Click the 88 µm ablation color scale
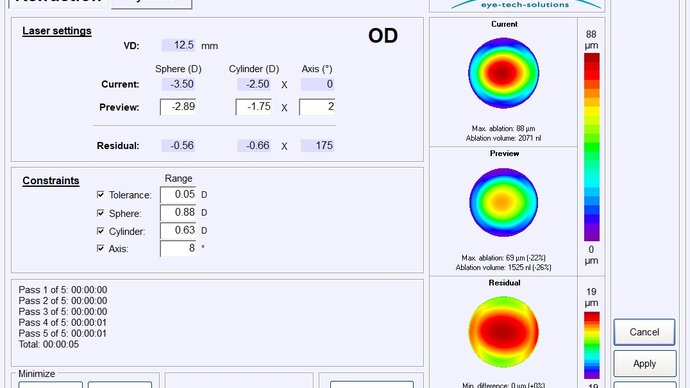 (x=591, y=147)
